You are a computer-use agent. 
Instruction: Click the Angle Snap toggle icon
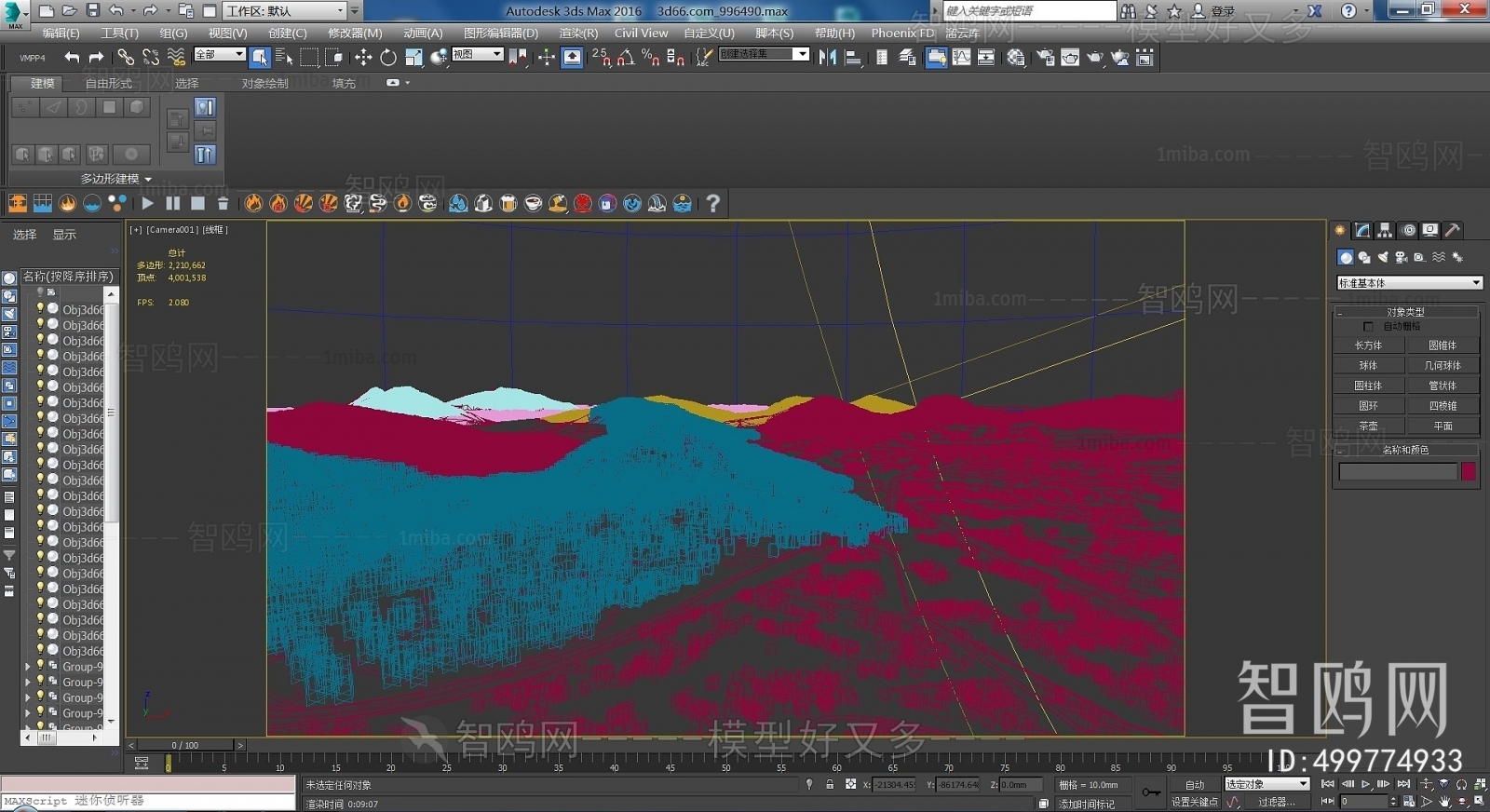click(x=626, y=58)
